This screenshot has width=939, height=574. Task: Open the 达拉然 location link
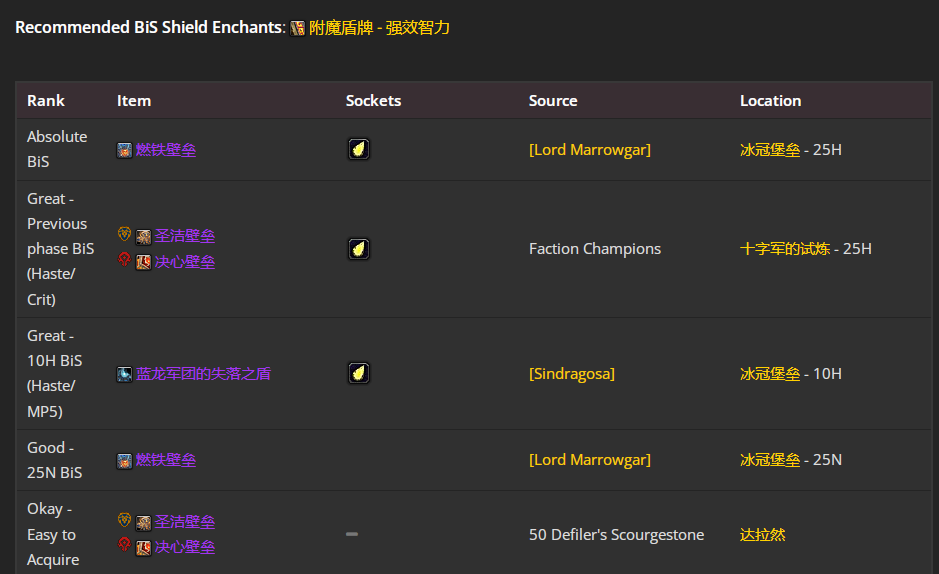coord(762,535)
